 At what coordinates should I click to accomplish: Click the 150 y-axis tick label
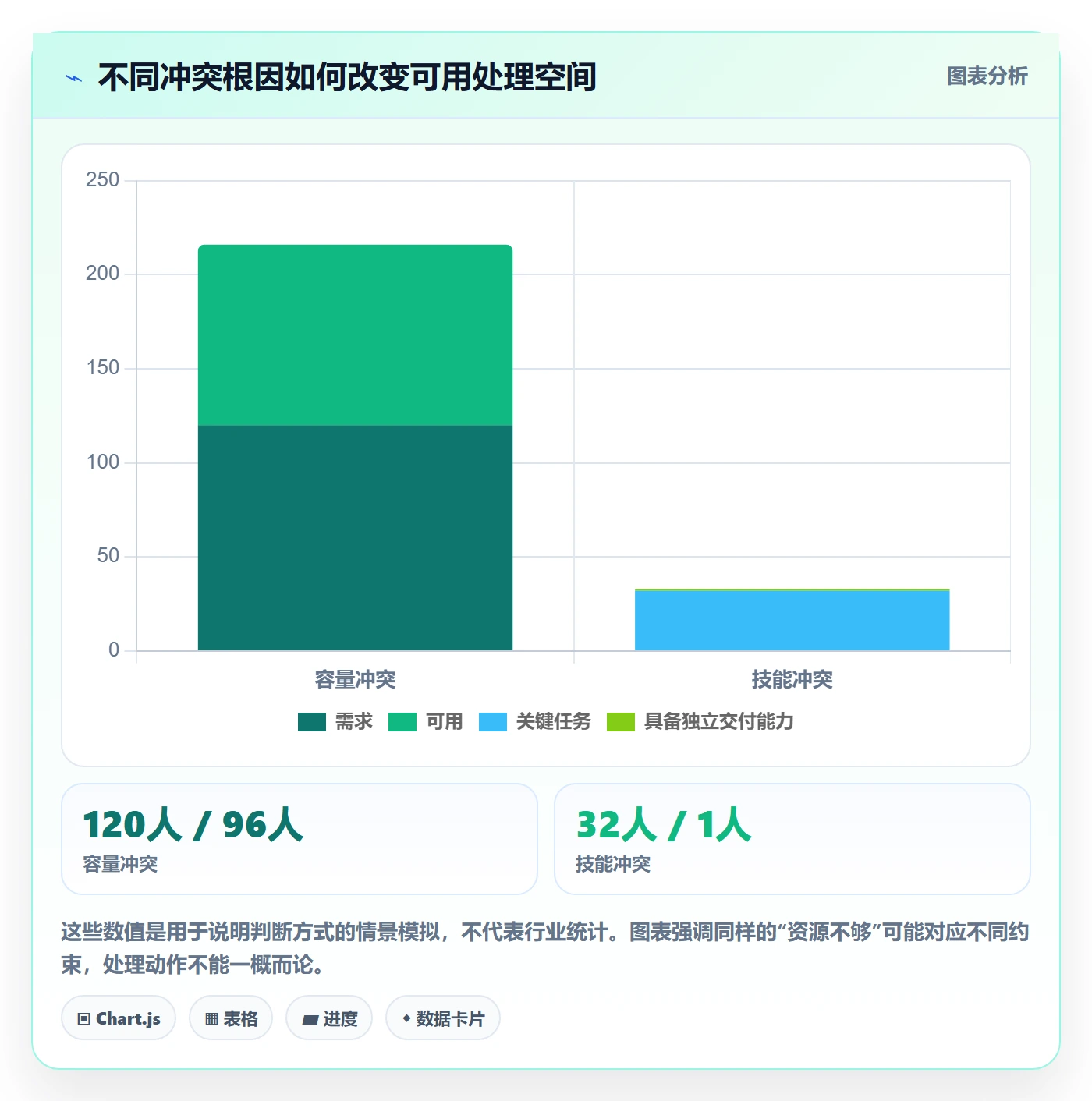pyautogui.click(x=102, y=368)
